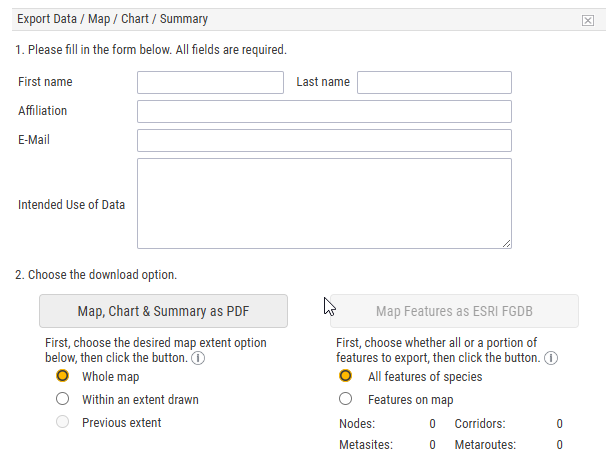Click Map, Chart & Summary as PDF button
Screen dimensions: 614x476
click(x=163, y=311)
